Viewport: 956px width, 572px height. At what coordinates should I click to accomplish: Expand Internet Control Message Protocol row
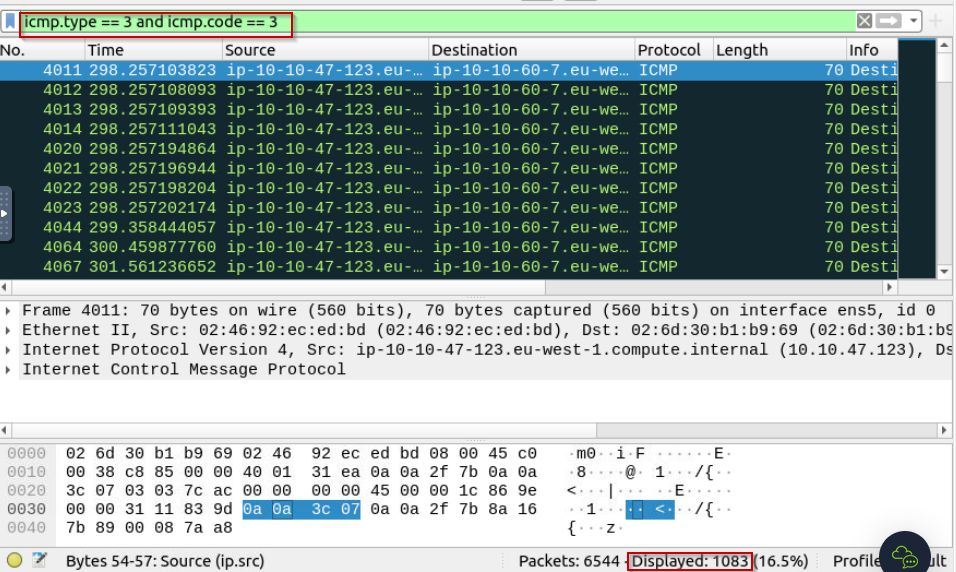[8, 370]
